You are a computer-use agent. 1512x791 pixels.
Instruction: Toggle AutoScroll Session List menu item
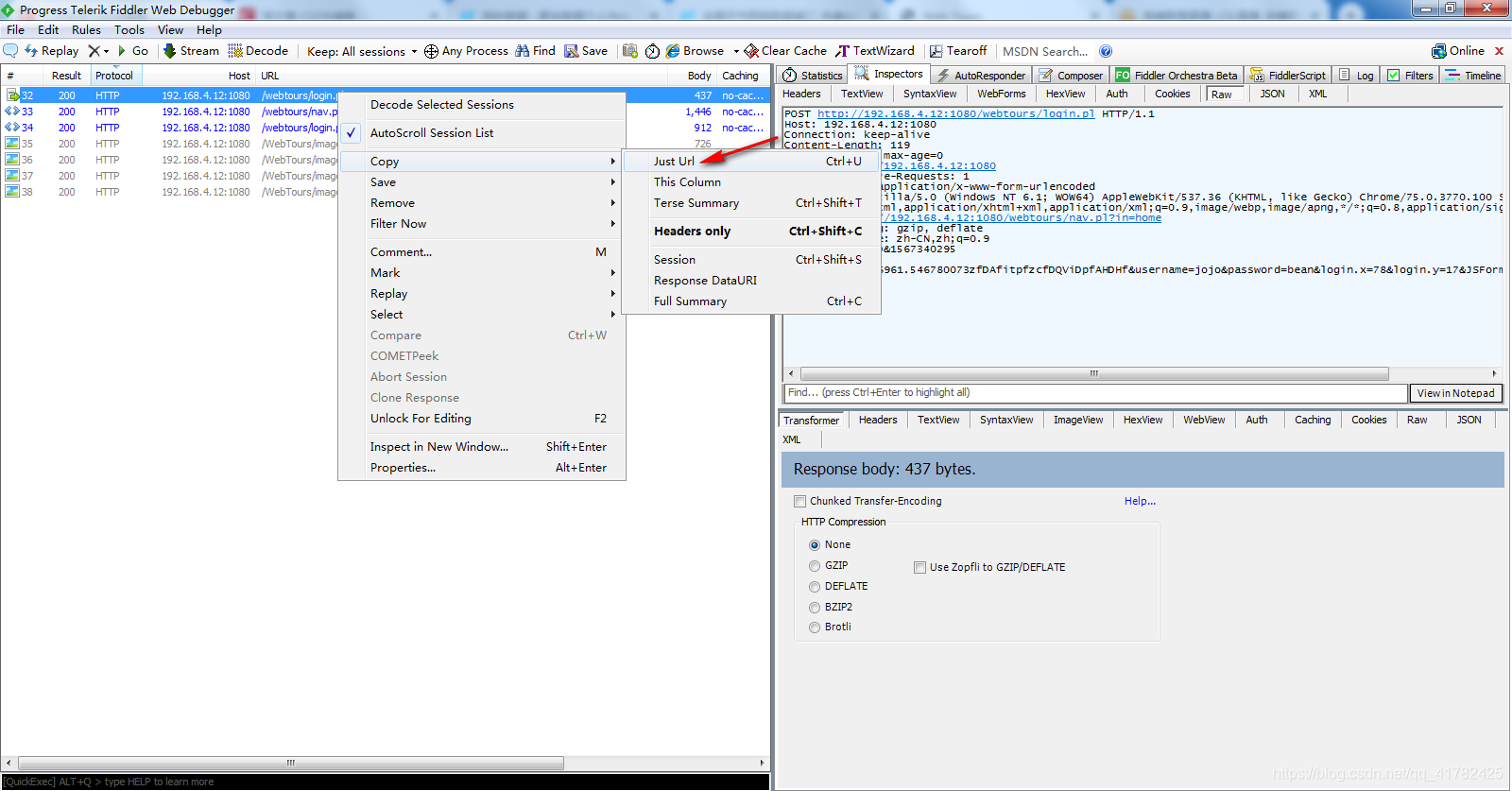482,133
